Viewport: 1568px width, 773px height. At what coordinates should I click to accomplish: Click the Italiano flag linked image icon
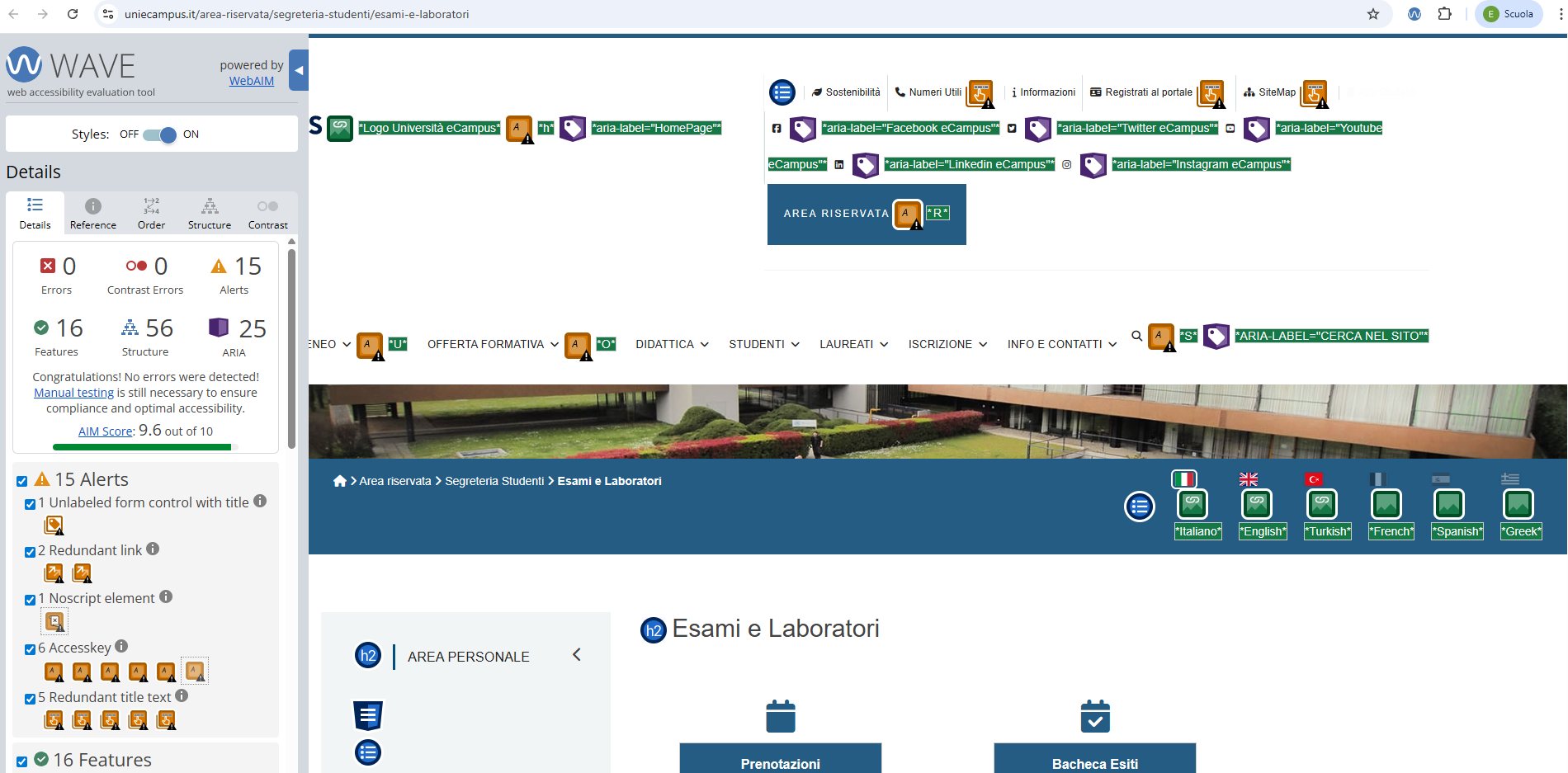(1193, 504)
